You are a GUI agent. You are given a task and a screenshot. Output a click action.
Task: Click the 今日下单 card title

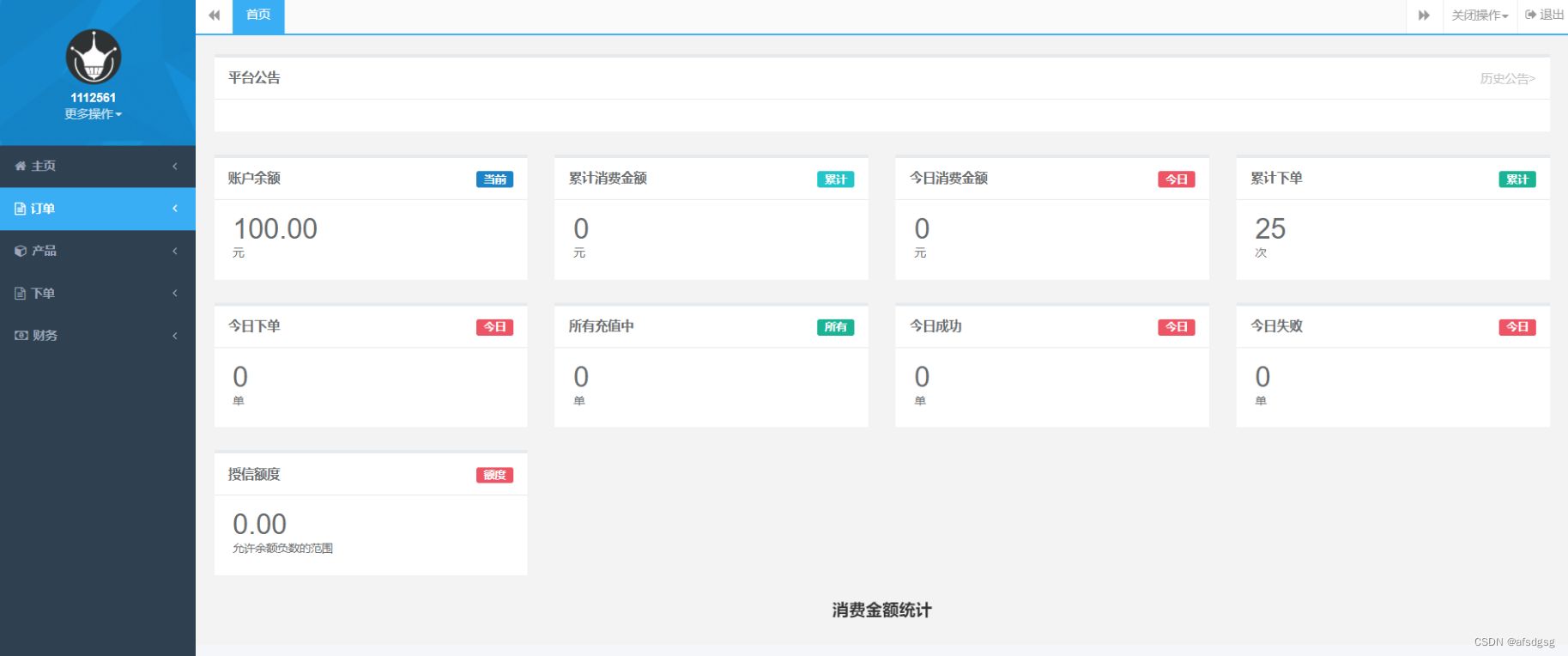tap(254, 325)
